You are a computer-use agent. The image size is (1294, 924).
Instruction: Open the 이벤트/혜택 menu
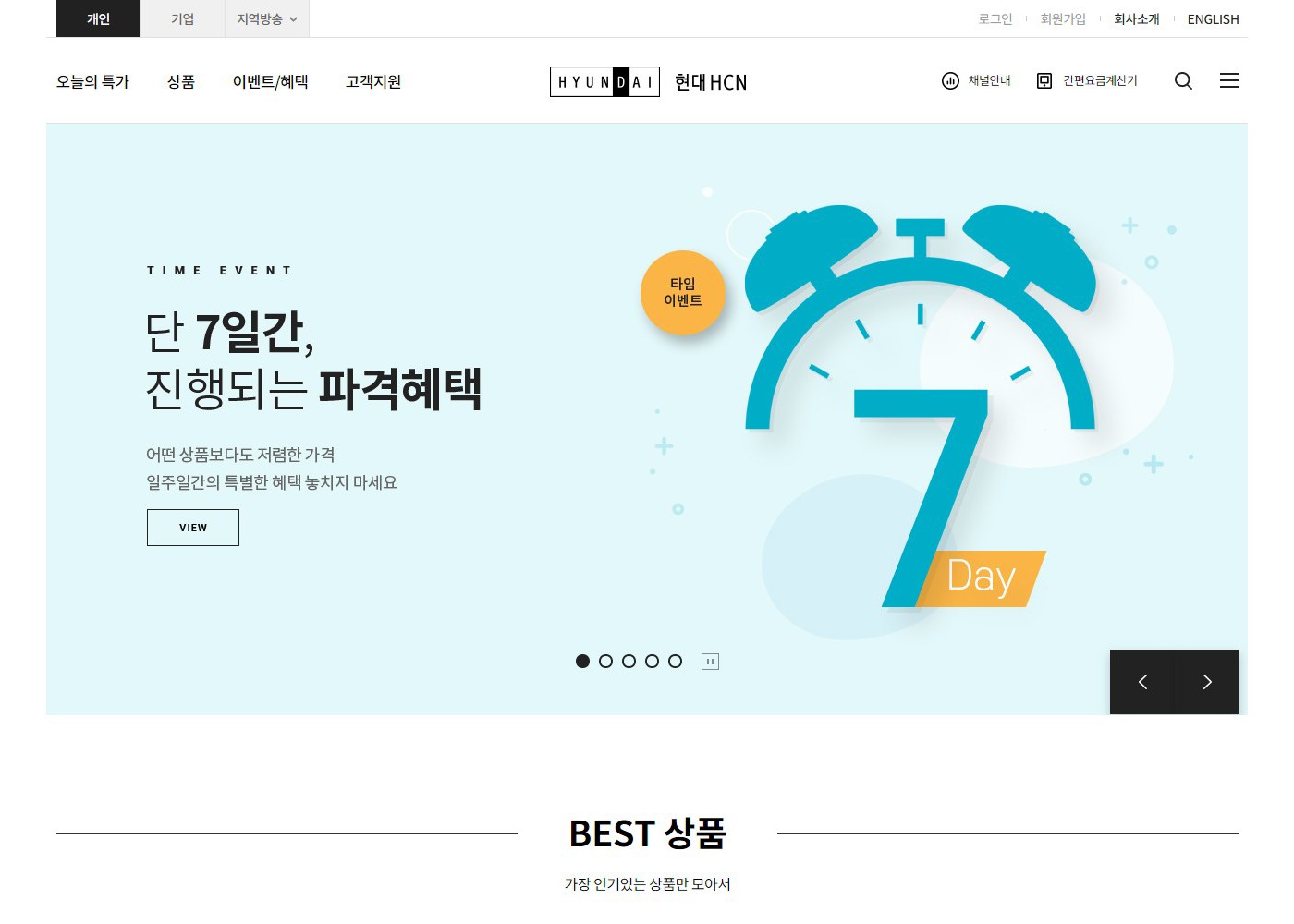tap(271, 82)
